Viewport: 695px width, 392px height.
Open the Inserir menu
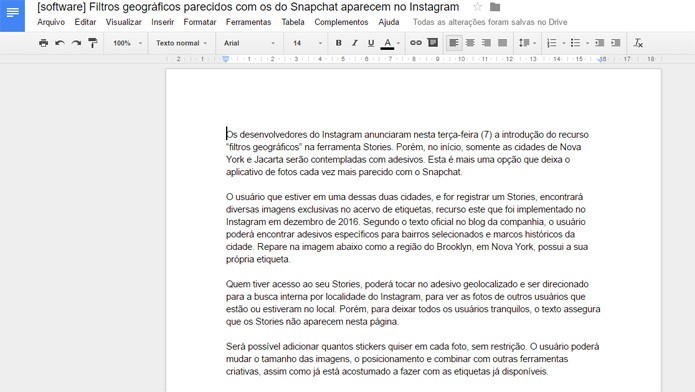163,22
